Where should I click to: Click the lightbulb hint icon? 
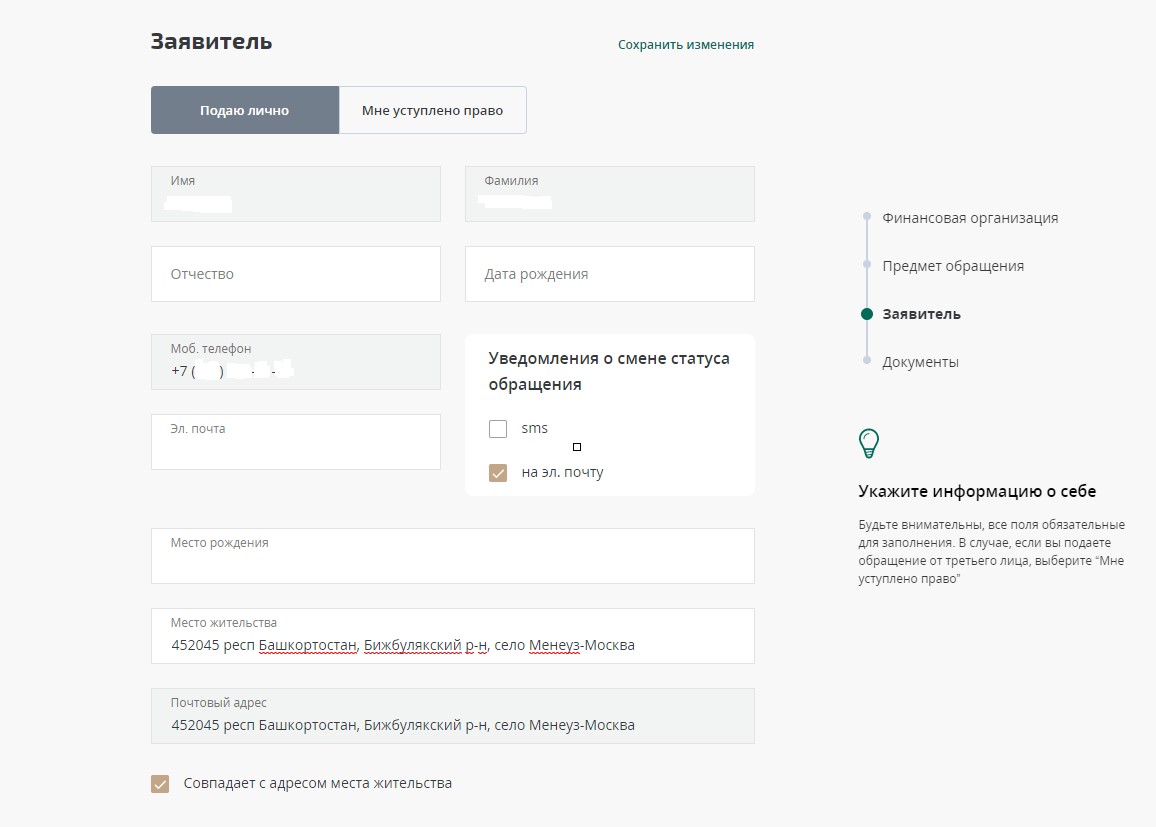(869, 443)
